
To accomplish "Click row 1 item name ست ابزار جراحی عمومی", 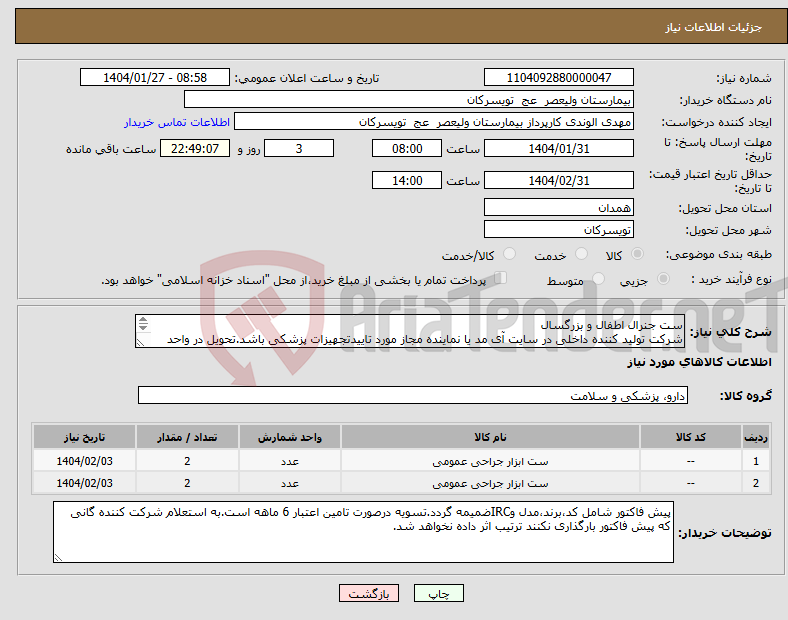I will point(490,461).
